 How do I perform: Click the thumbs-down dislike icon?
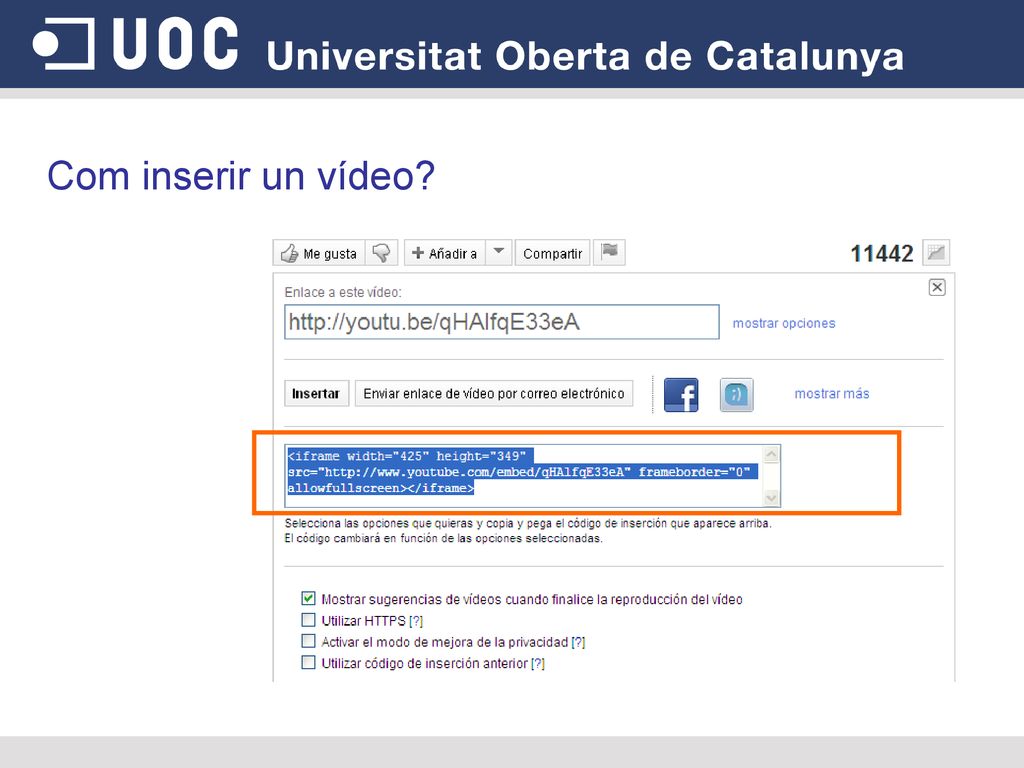pyautogui.click(x=381, y=253)
